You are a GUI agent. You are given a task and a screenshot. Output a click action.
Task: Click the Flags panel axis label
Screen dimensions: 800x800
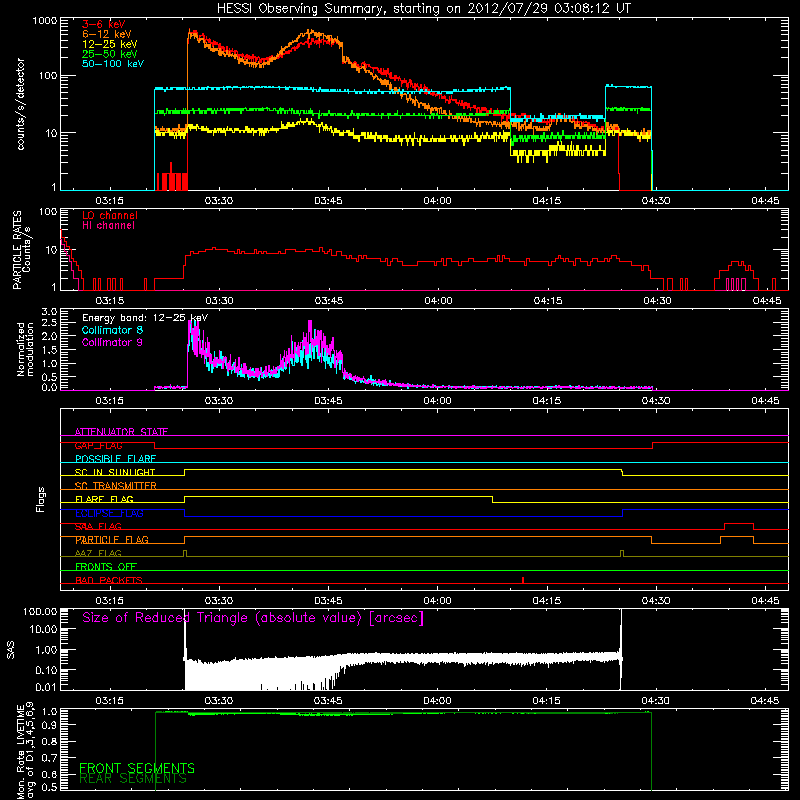pos(41,499)
